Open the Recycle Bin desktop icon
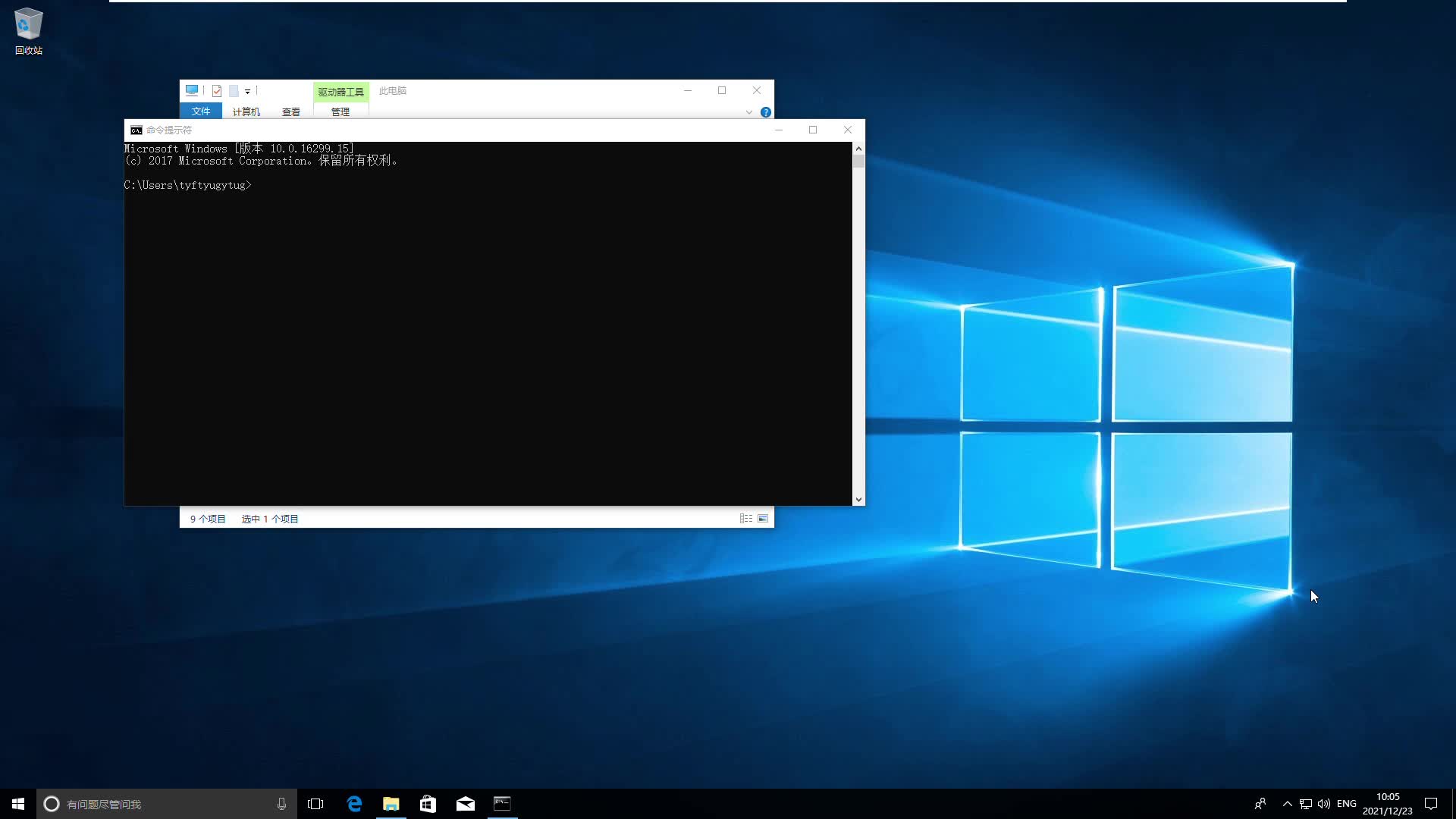 [28, 31]
